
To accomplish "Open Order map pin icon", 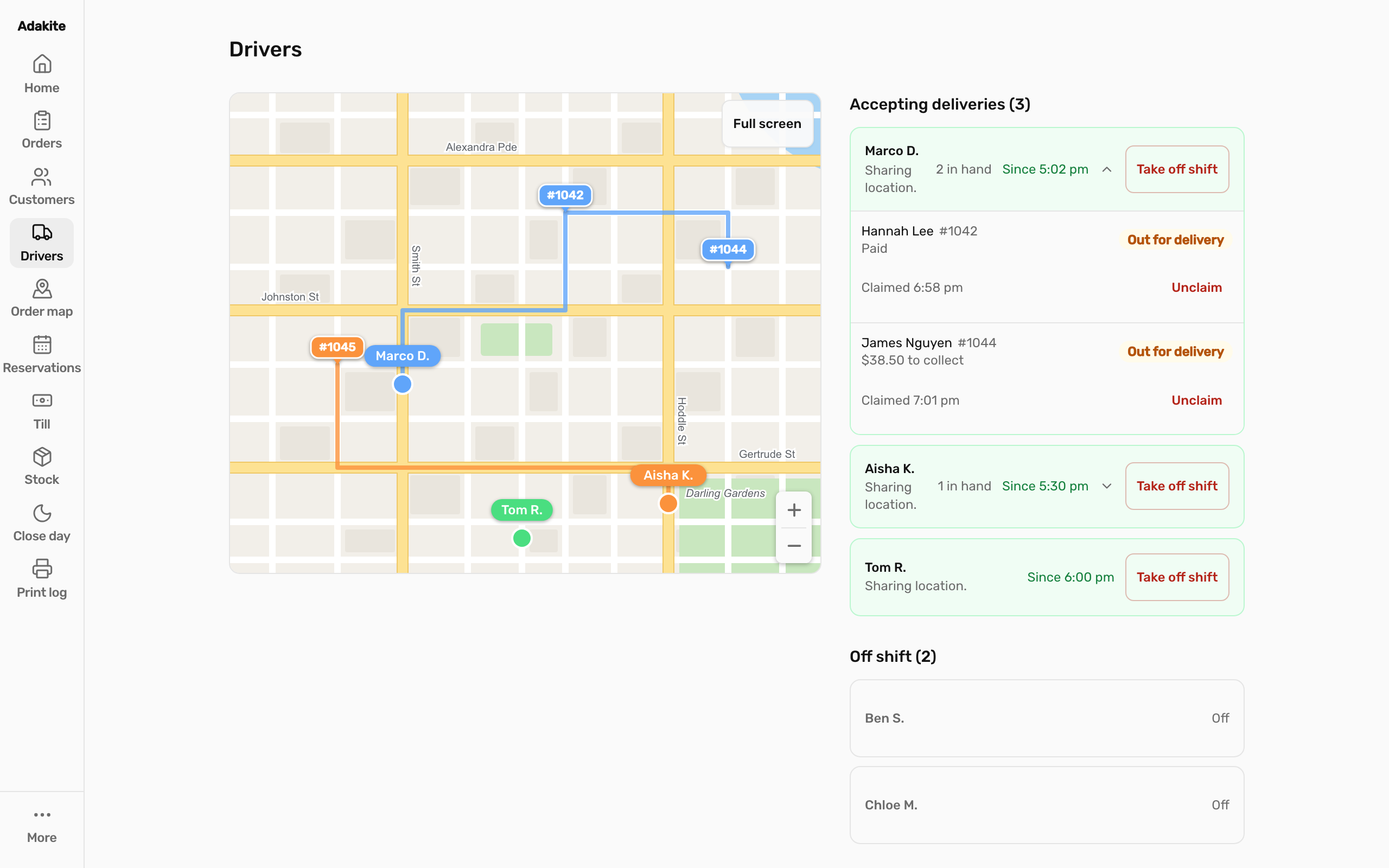I will pyautogui.click(x=42, y=289).
